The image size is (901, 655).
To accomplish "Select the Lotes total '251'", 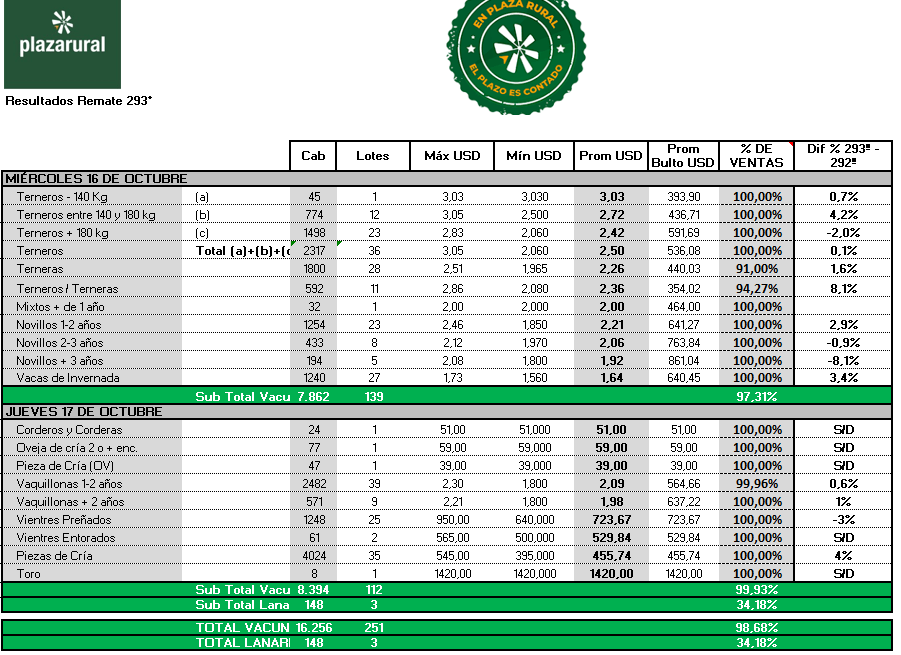I will tap(374, 627).
